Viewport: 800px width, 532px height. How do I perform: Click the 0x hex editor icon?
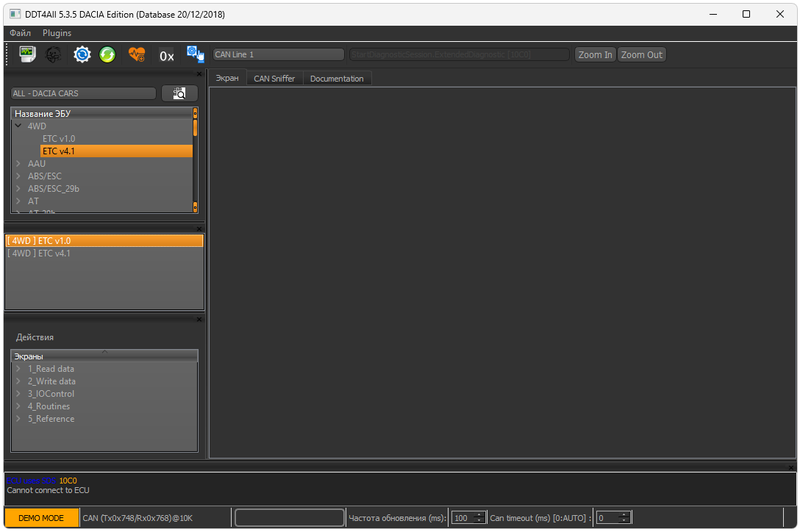click(166, 56)
